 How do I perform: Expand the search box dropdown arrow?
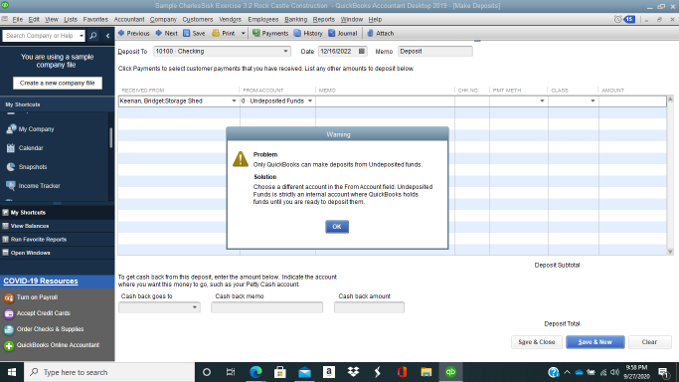coord(81,36)
